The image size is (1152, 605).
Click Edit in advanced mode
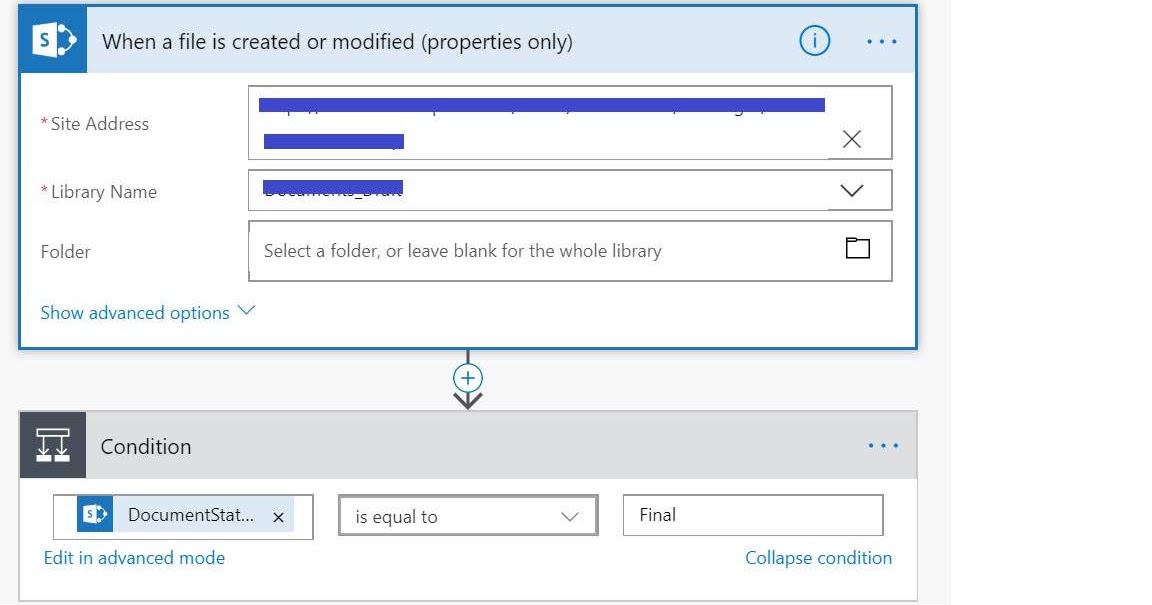pyautogui.click(x=134, y=558)
